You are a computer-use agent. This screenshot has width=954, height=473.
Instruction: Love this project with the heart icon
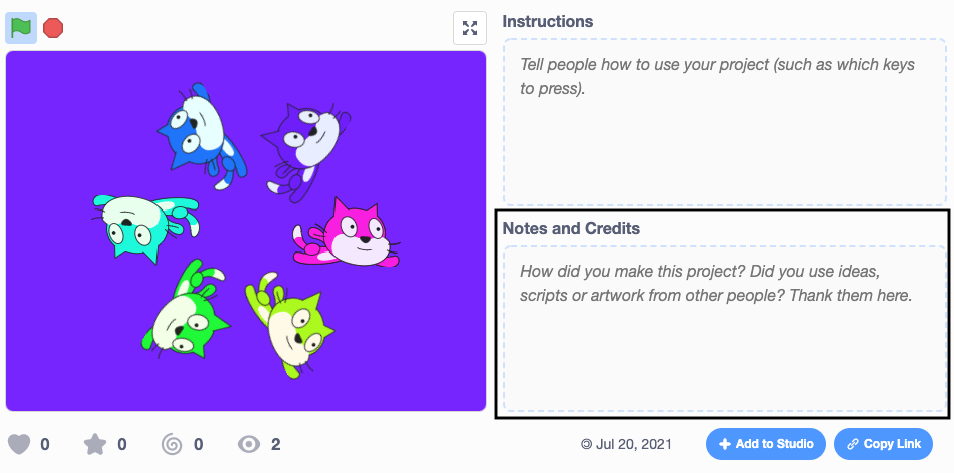click(19, 444)
